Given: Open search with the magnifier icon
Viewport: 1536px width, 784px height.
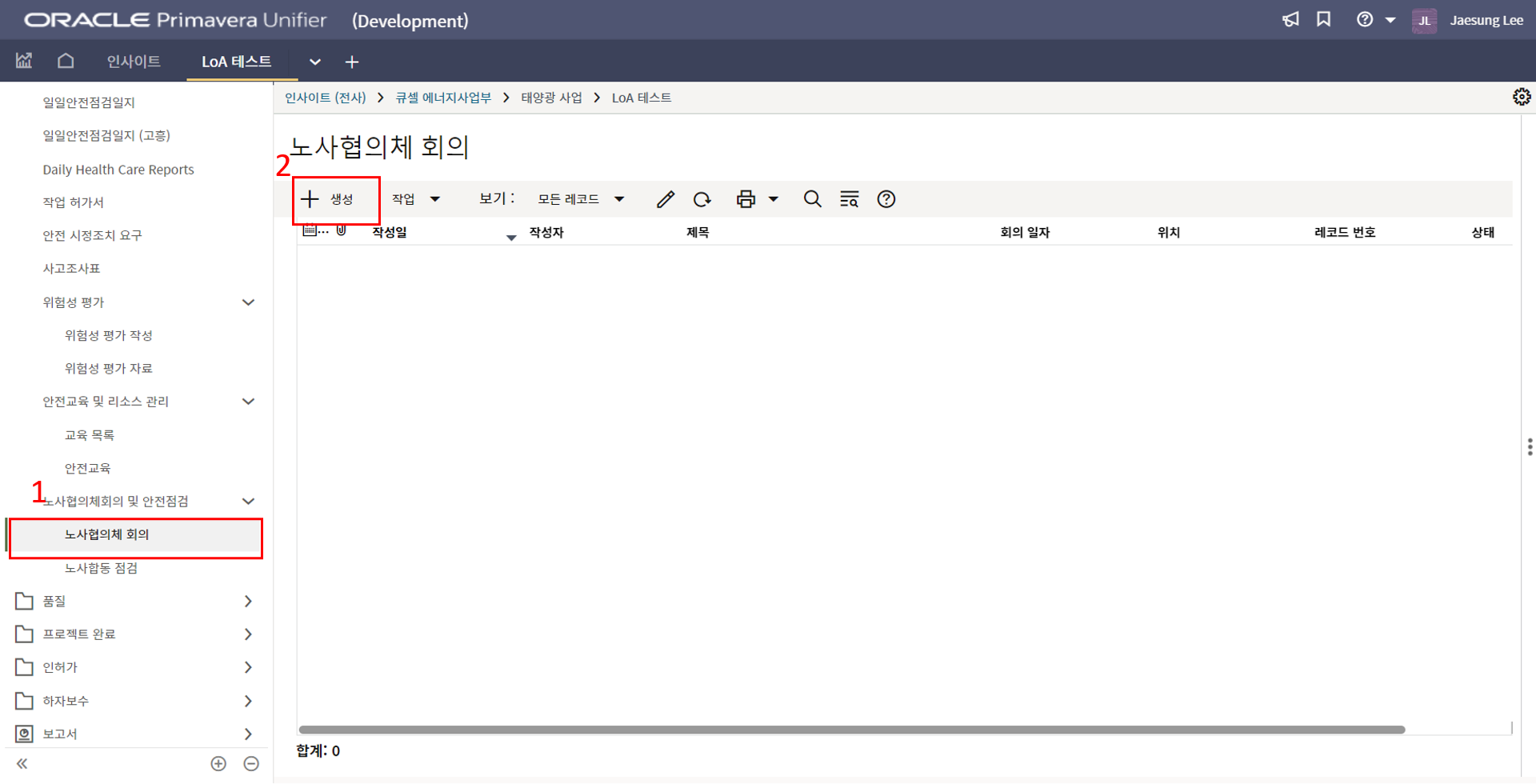Looking at the screenshot, I should tap(812, 199).
